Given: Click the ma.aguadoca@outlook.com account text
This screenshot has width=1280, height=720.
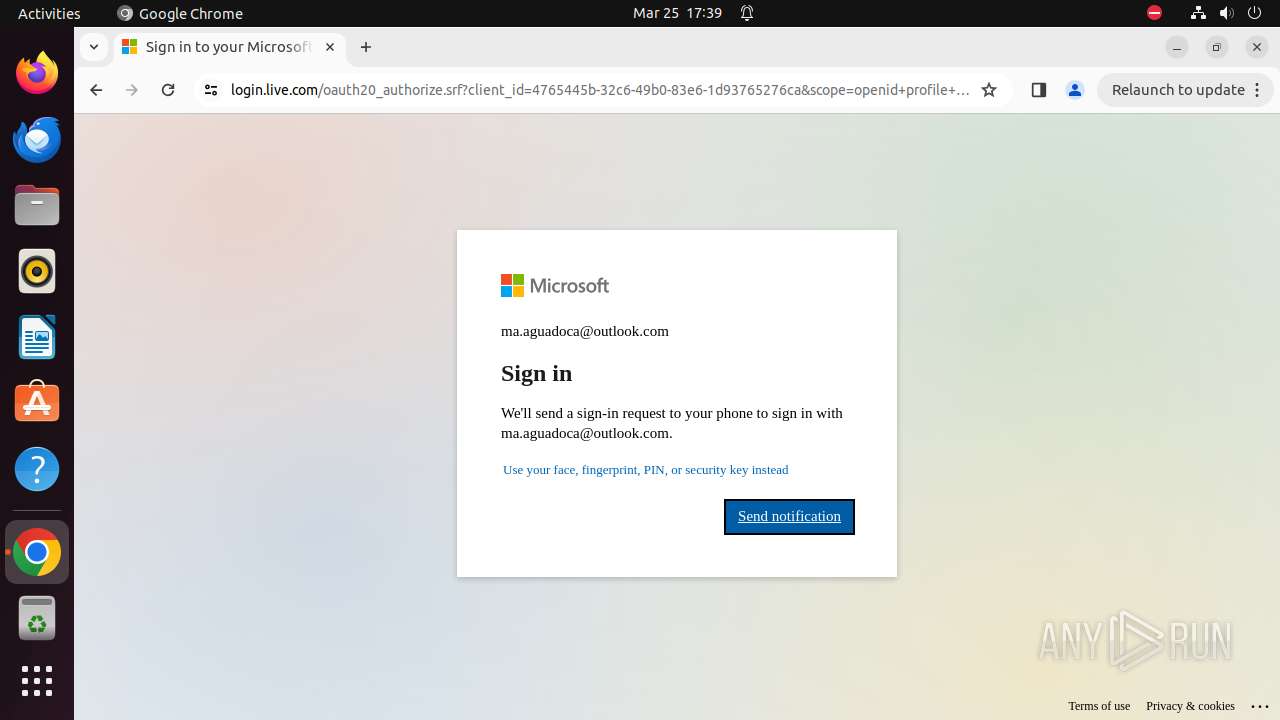Looking at the screenshot, I should (585, 331).
